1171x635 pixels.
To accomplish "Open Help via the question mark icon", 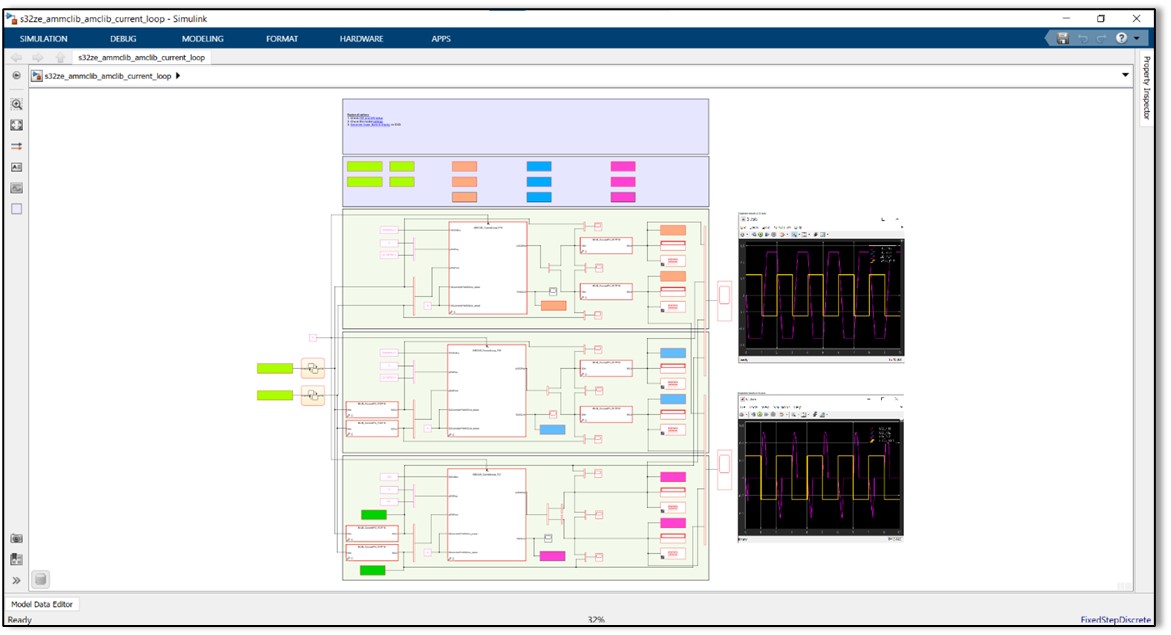I will click(x=1122, y=36).
